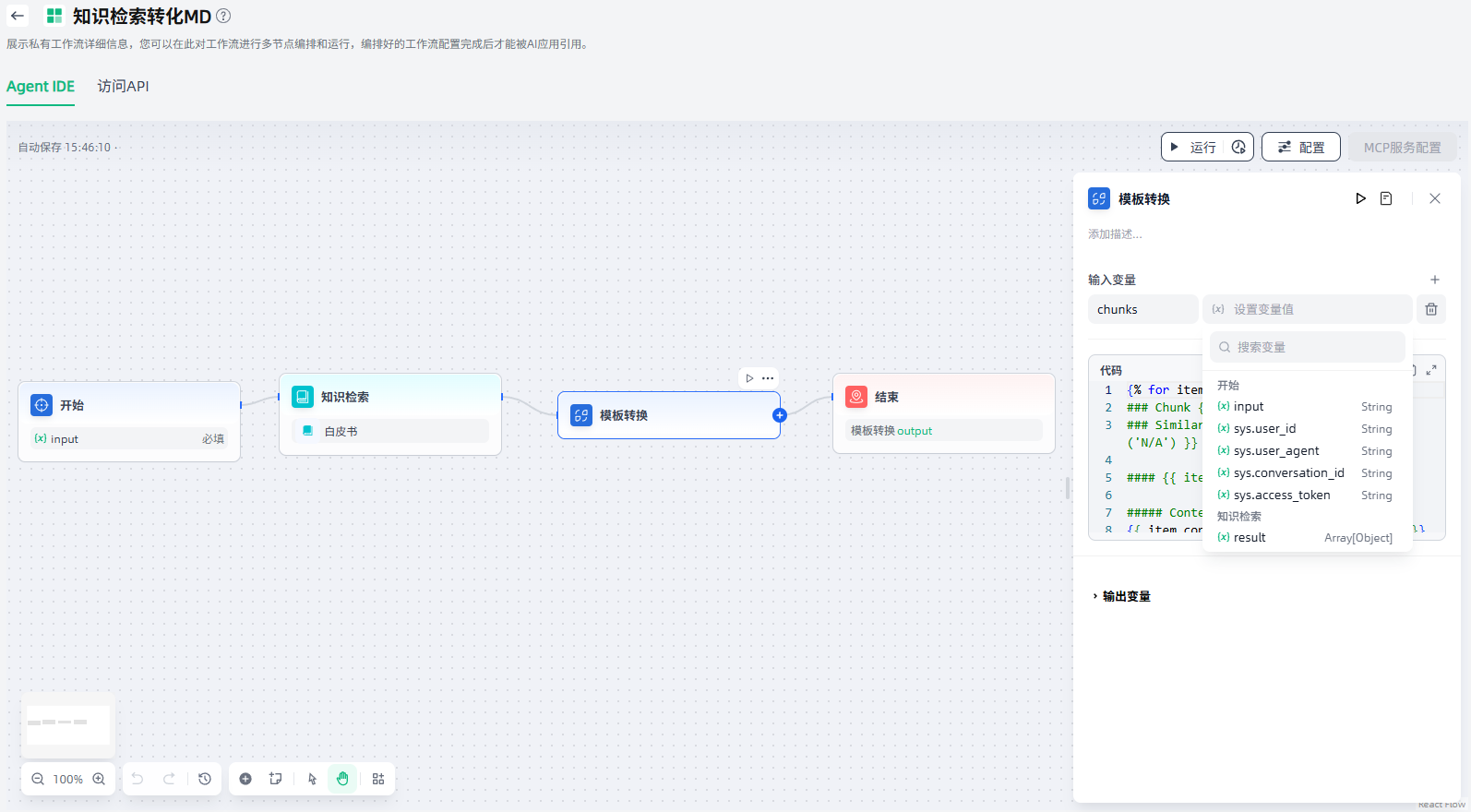
Task: Choose the result variable from 知识检索
Action: [1250, 538]
